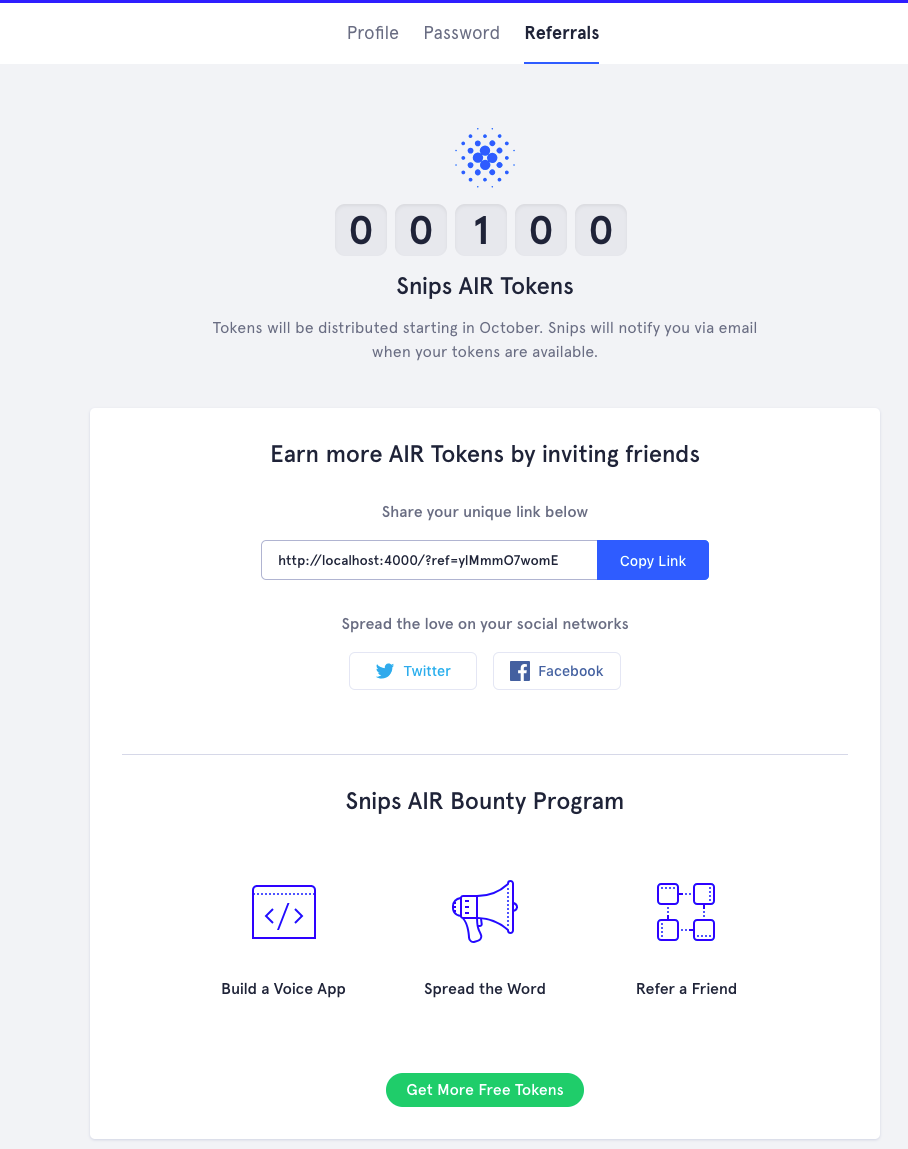Click the Snips AIR dotted logo icon
This screenshot has width=908, height=1149.
[485, 157]
